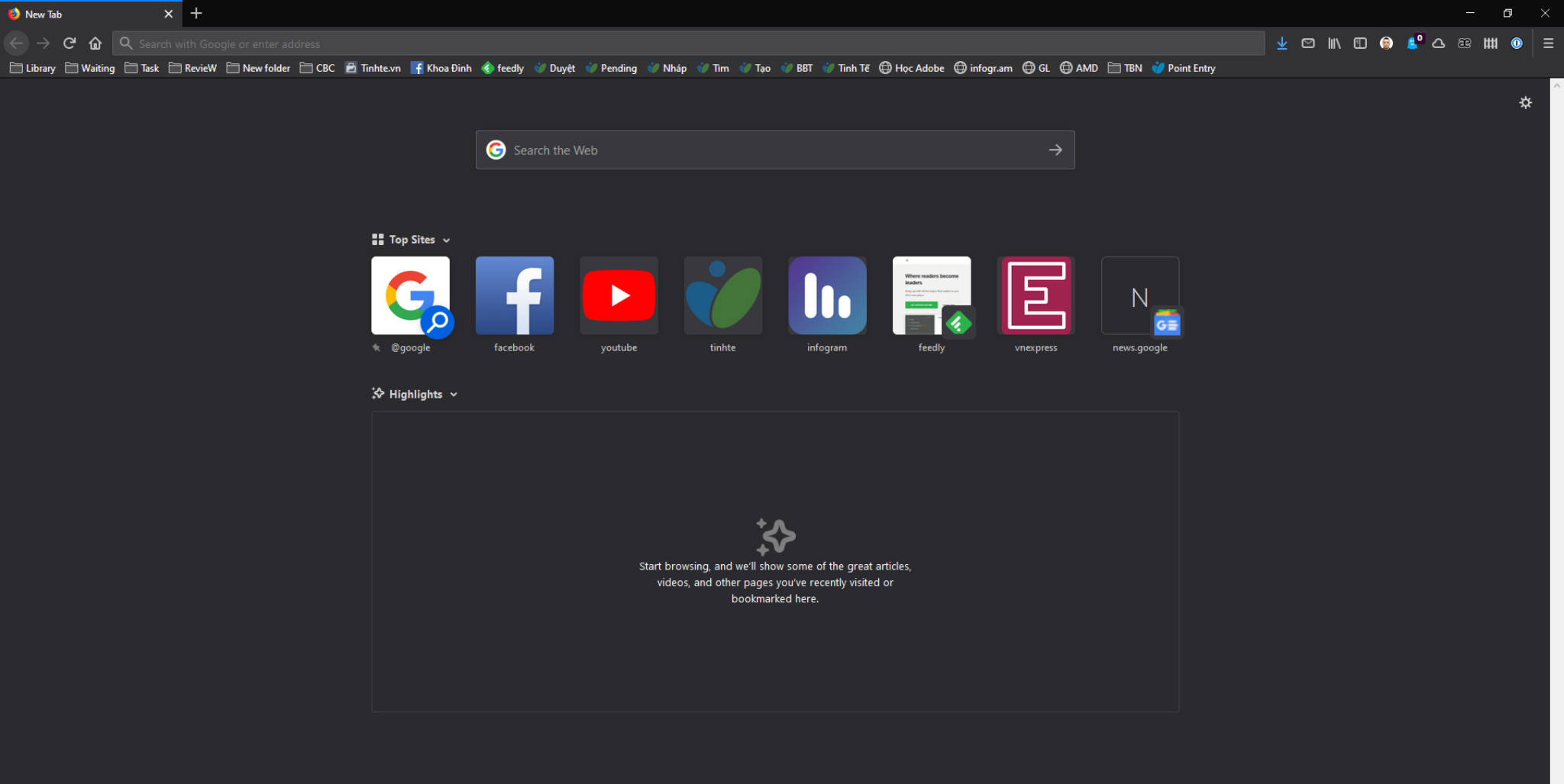Viewport: 1564px width, 784px height.
Task: Open the Tạo bookmark
Action: click(755, 68)
